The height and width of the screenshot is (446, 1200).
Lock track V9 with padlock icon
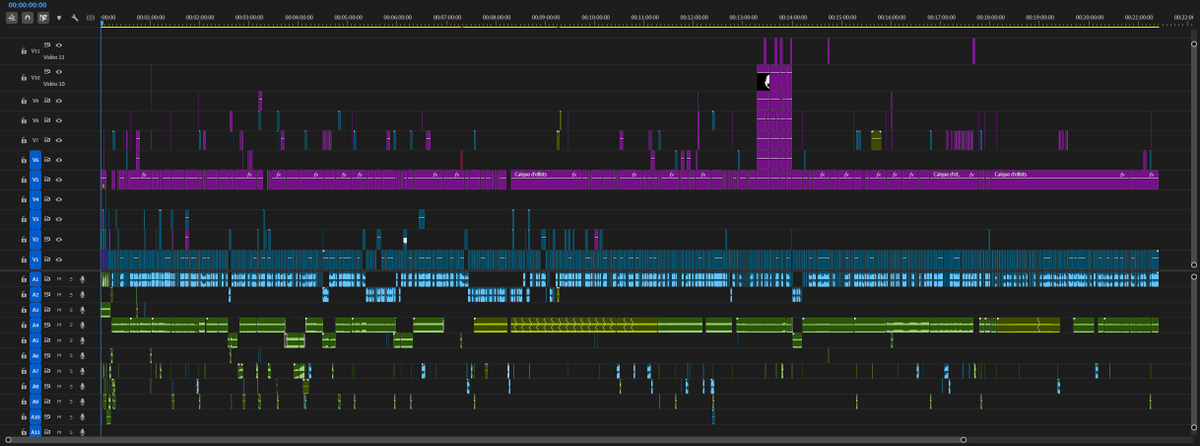[23, 100]
